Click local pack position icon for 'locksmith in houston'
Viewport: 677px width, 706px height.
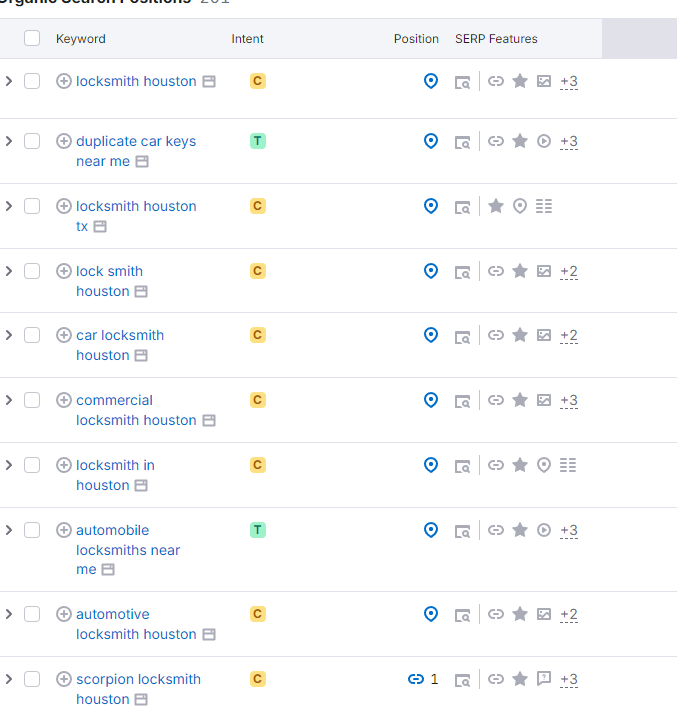tap(431, 465)
